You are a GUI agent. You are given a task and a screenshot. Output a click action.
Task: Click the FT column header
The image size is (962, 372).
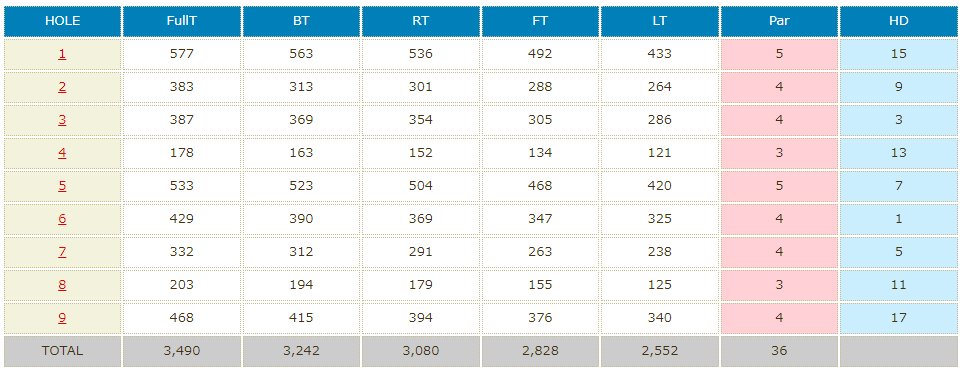(540, 21)
